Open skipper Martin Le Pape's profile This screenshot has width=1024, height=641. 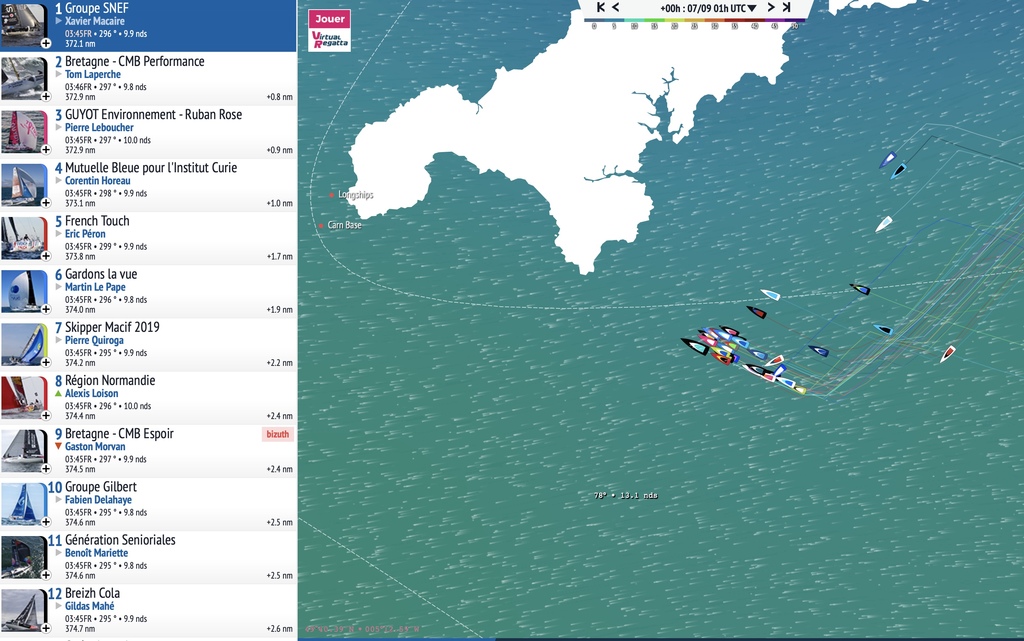pyautogui.click(x=95, y=287)
